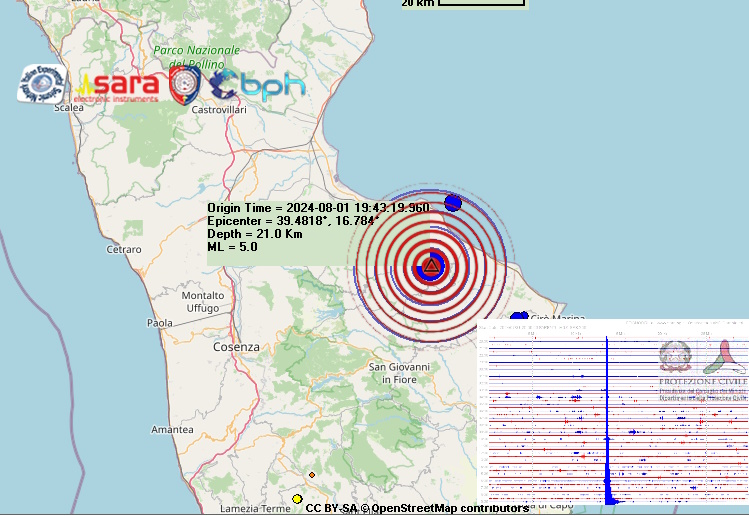The height and width of the screenshot is (516, 749).
Task: Click the Cosenza city label
Action: pos(236,347)
